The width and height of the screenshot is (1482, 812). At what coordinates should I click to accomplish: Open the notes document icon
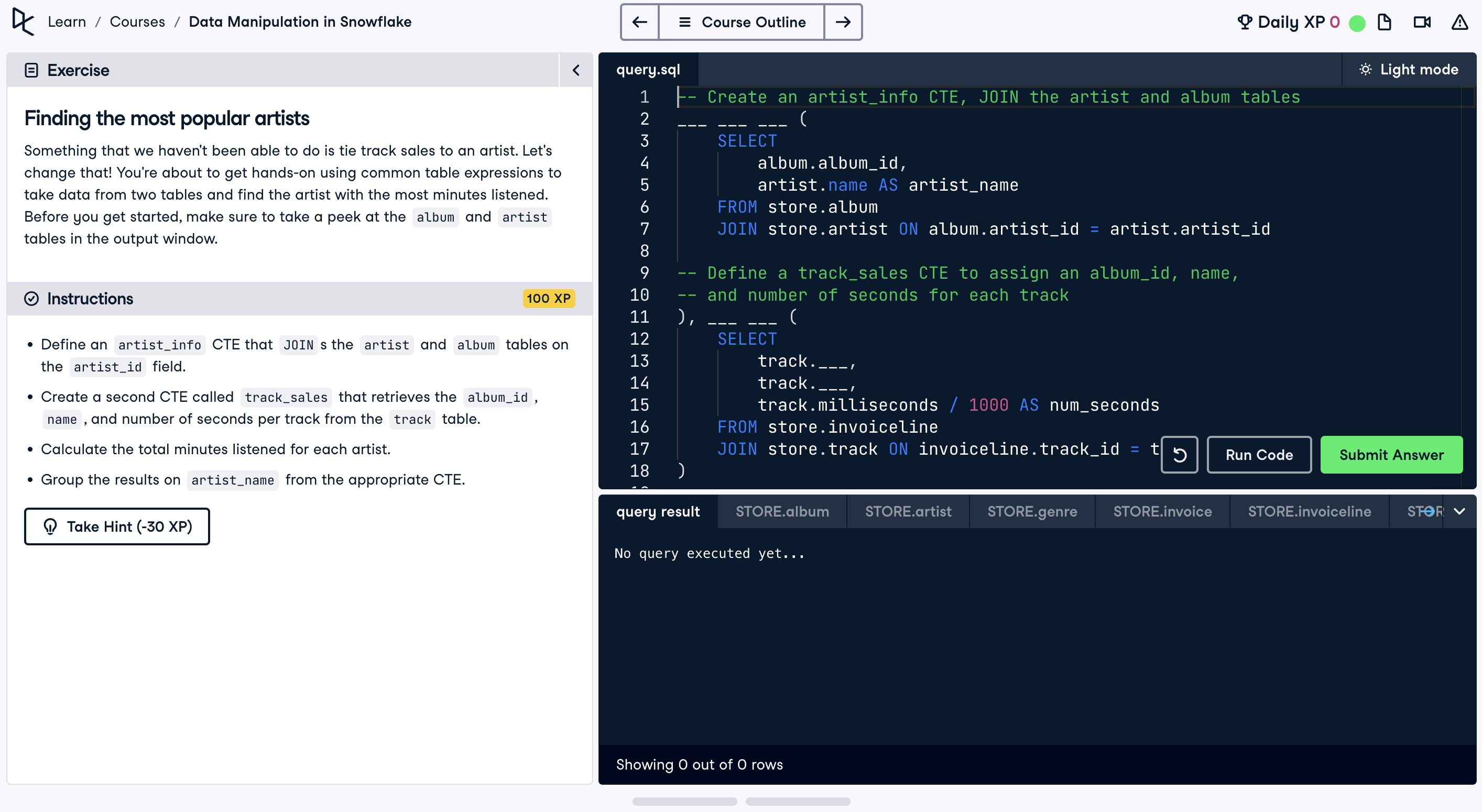pos(1384,22)
